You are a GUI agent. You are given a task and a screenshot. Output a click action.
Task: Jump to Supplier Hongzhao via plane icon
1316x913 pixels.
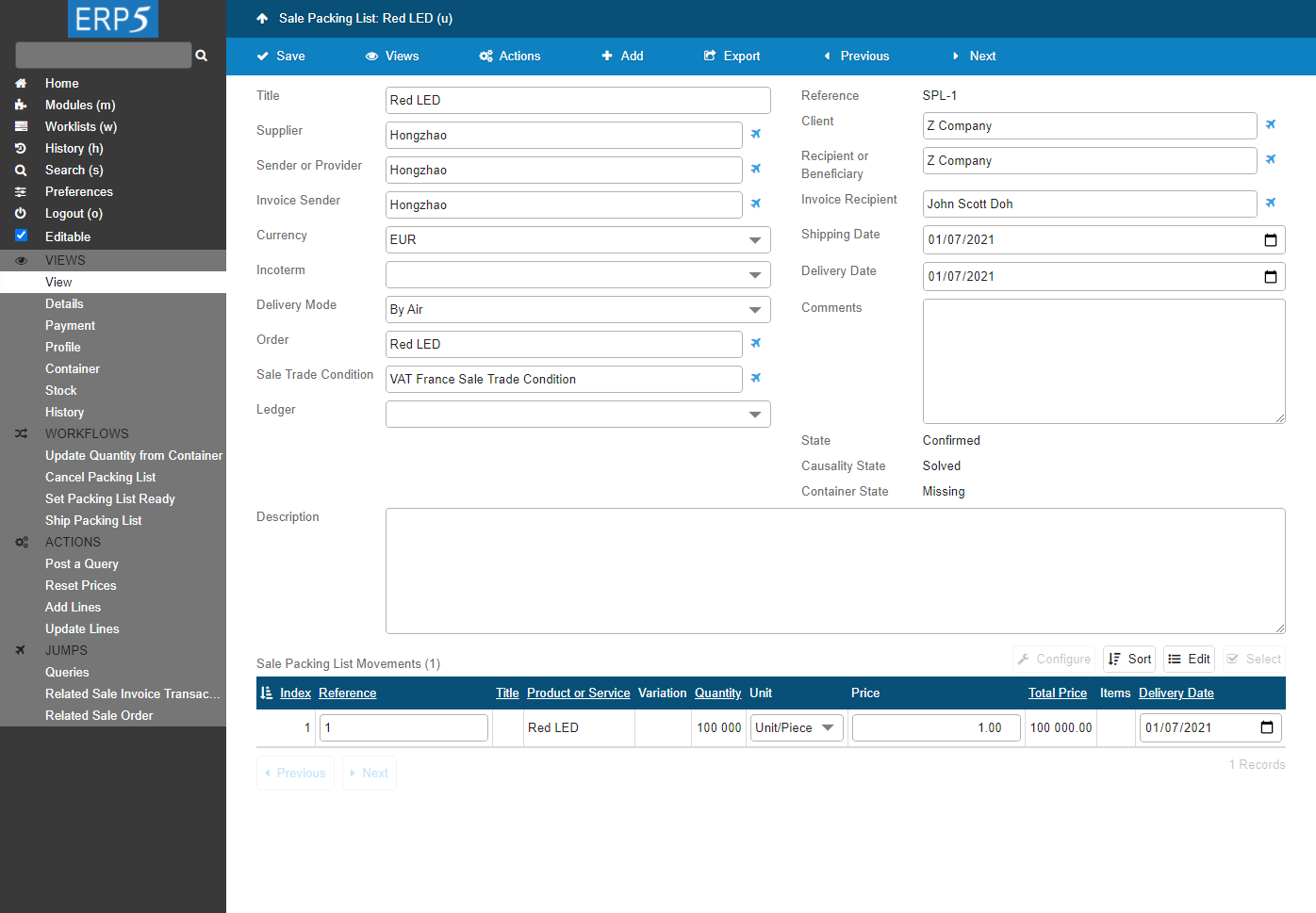click(756, 134)
